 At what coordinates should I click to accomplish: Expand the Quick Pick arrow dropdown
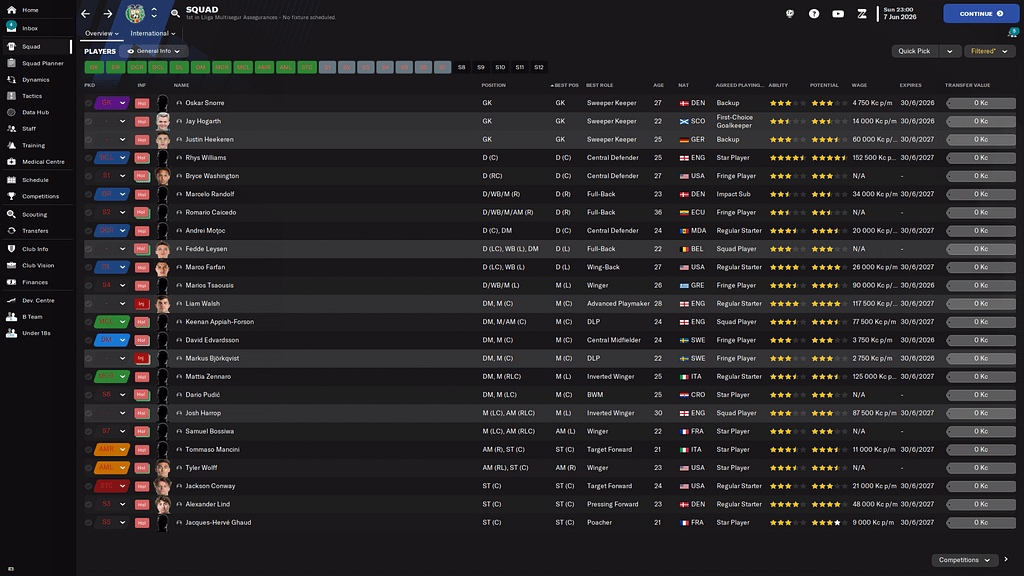point(948,51)
